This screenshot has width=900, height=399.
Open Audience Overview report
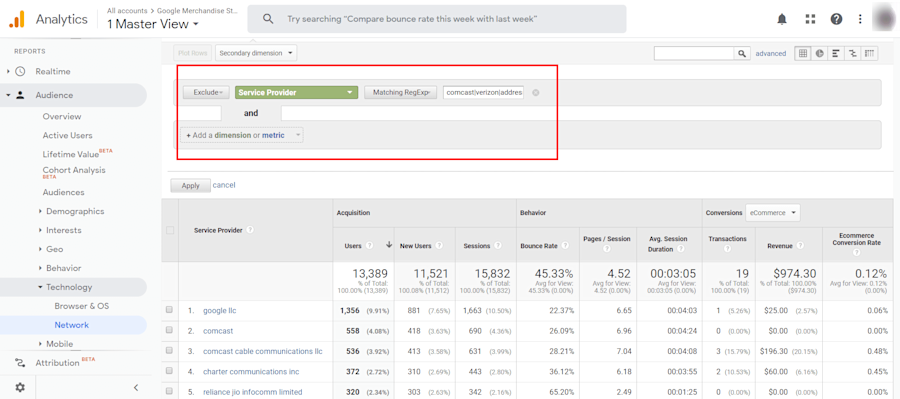(62, 117)
